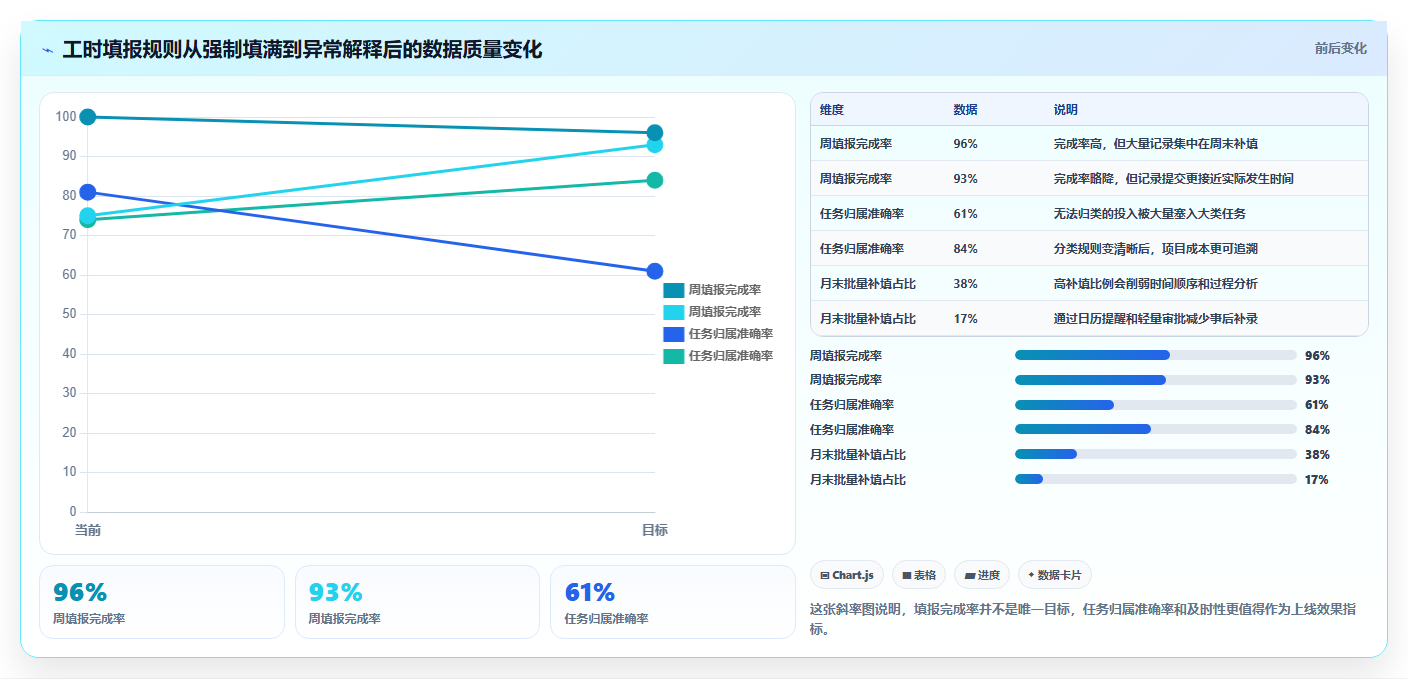The image size is (1408, 679).
Task: Toggle dark teal 周填报完成率 legend swatch
Action: point(673,290)
